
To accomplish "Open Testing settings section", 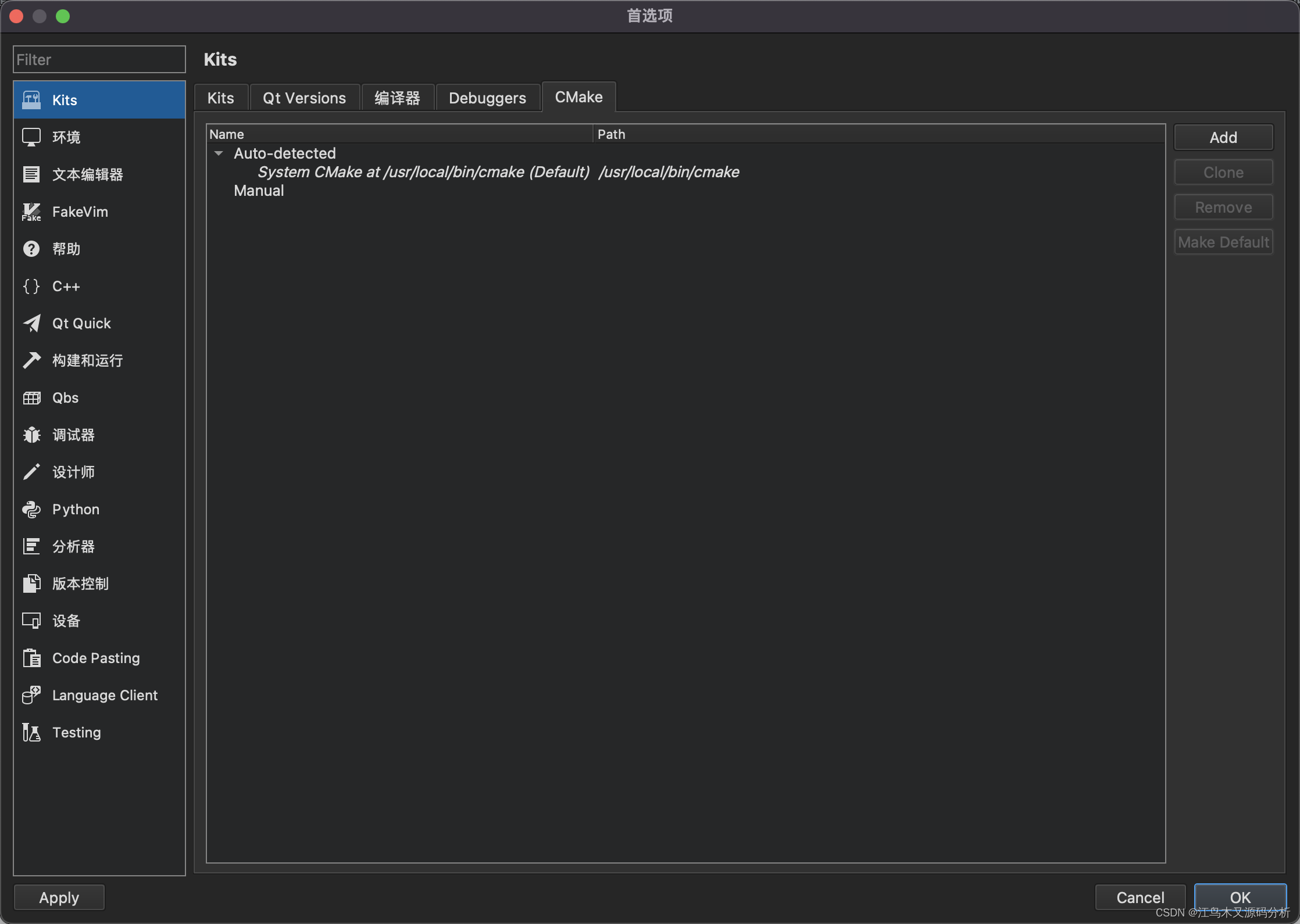I will (x=76, y=732).
